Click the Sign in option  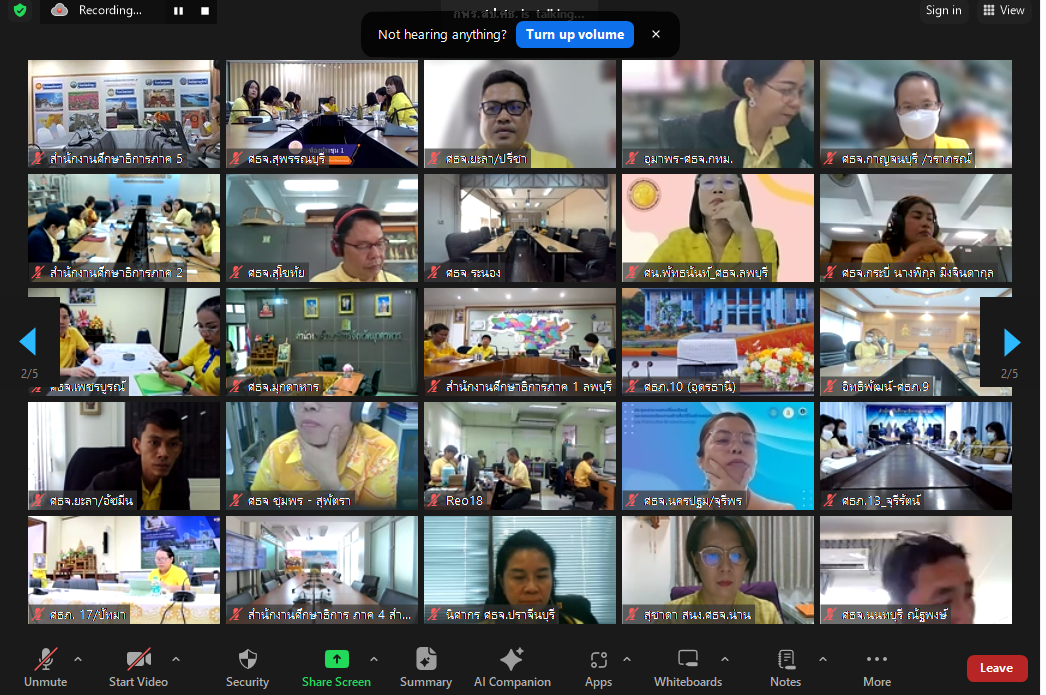[x=943, y=10]
